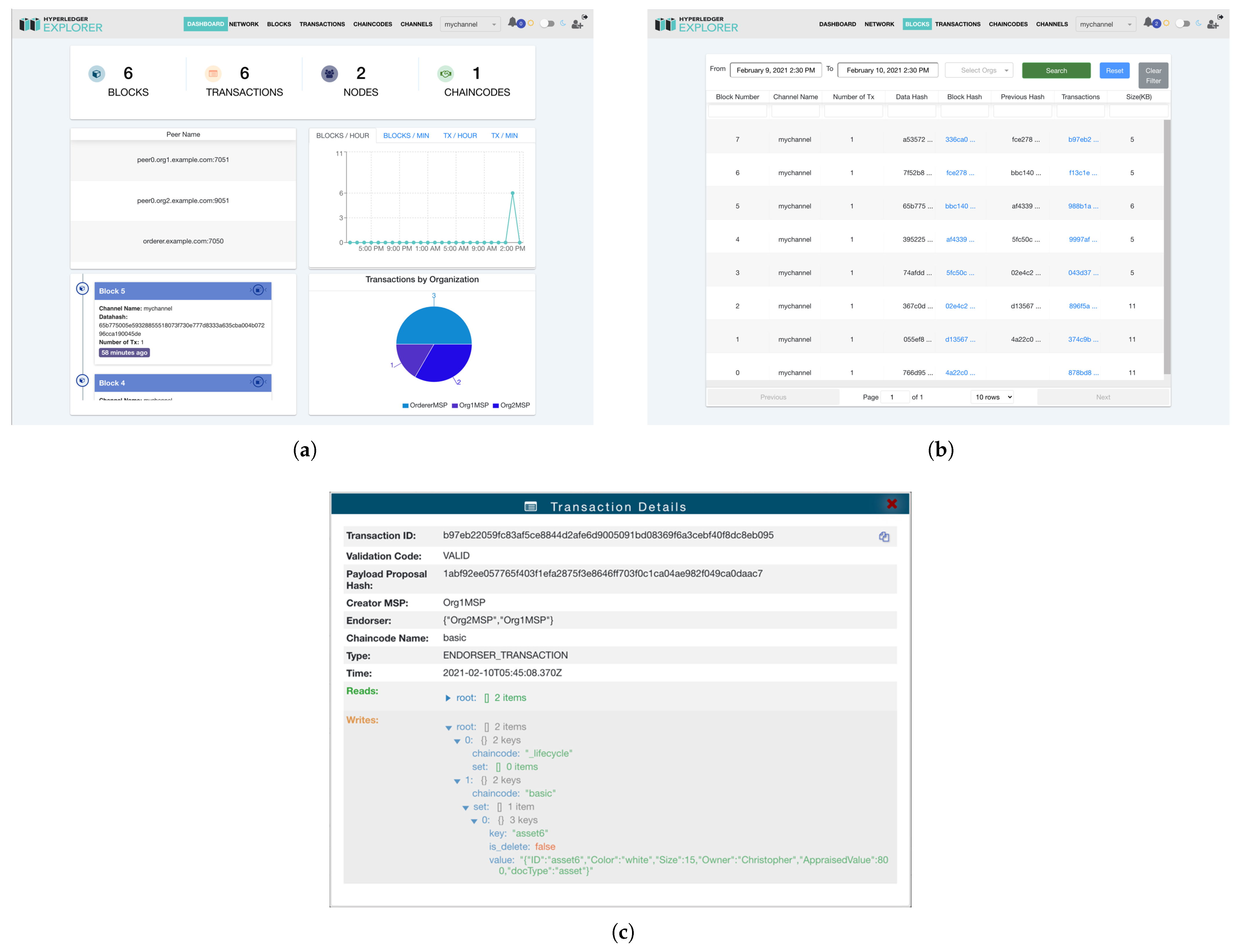Screen dimensions: 1240x952
Task: Click the purple Nodes stat icon
Action: 329,74
